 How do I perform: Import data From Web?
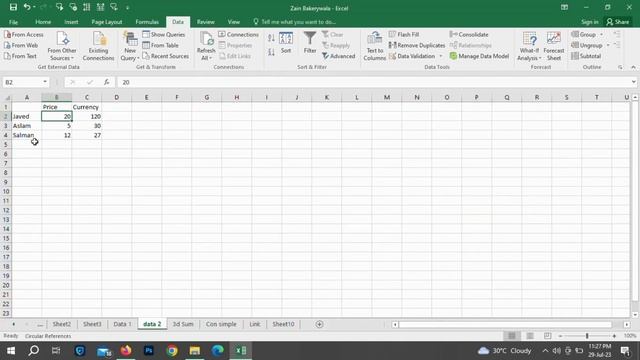click(x=21, y=45)
